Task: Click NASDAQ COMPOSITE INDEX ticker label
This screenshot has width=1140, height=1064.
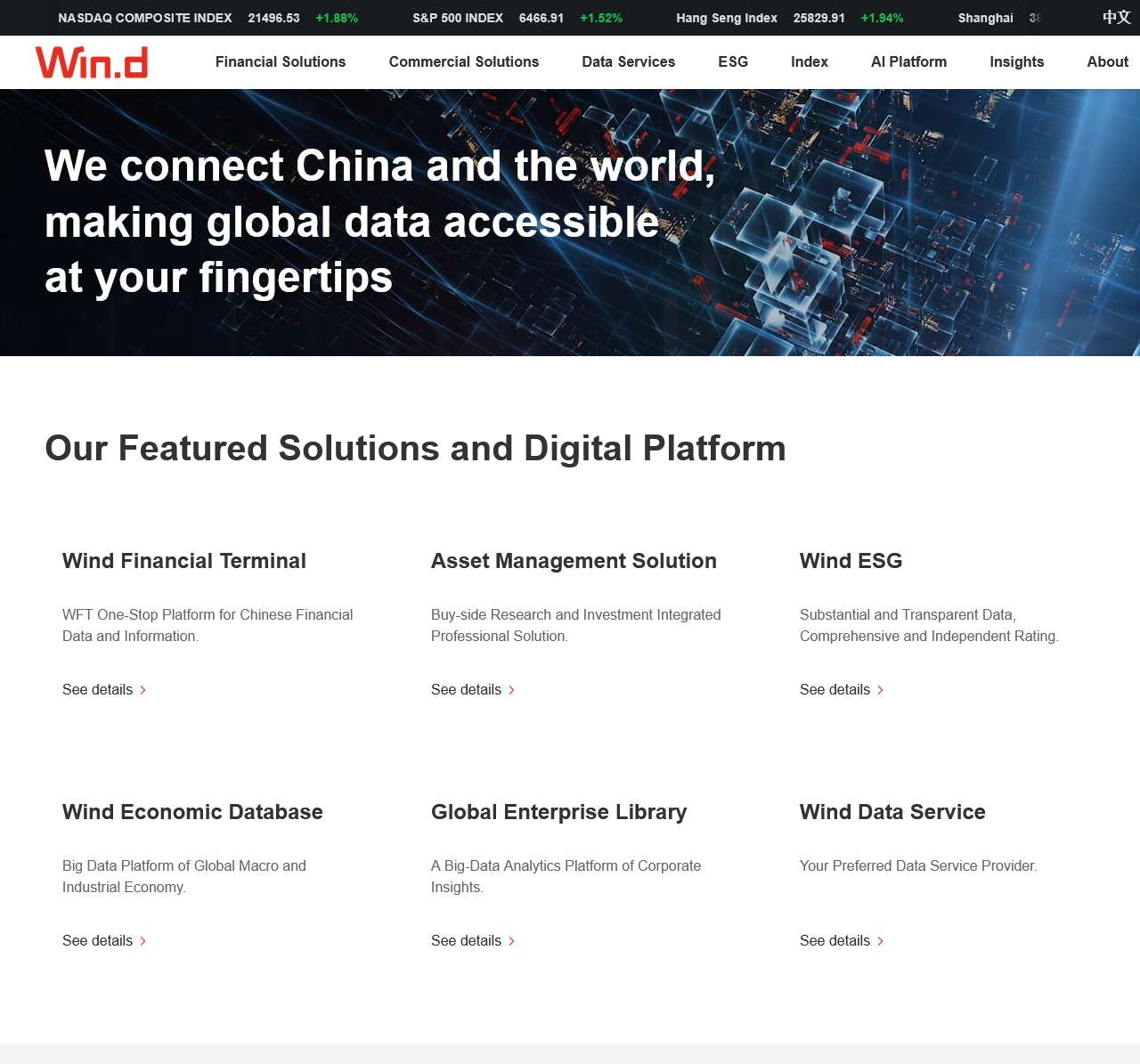Action: [145, 18]
